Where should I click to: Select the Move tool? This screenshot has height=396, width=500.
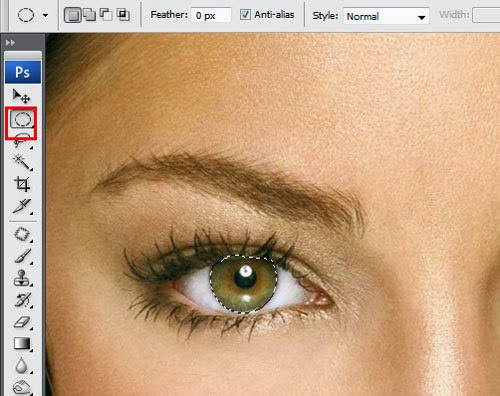click(x=22, y=96)
